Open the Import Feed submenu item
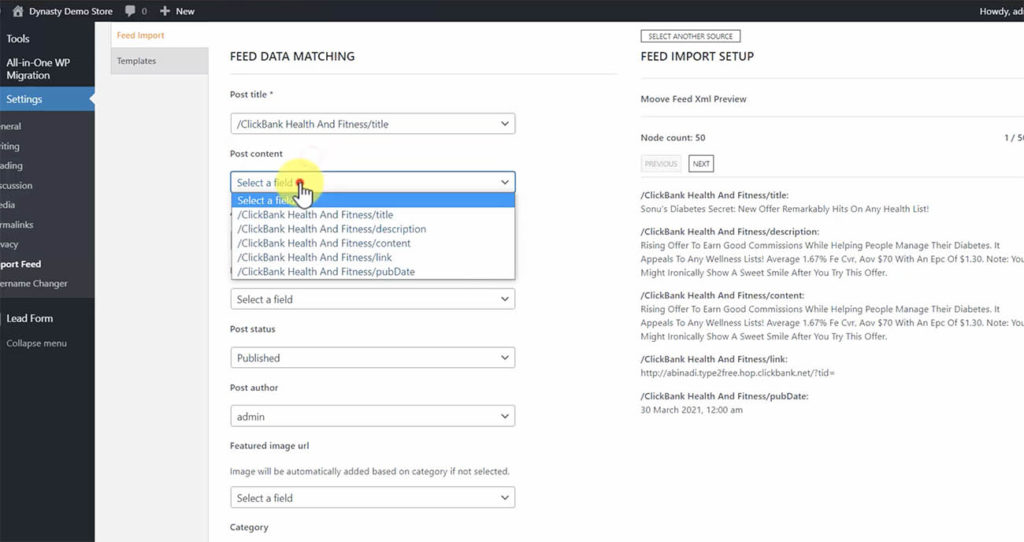This screenshot has width=1024, height=542. [x=21, y=264]
